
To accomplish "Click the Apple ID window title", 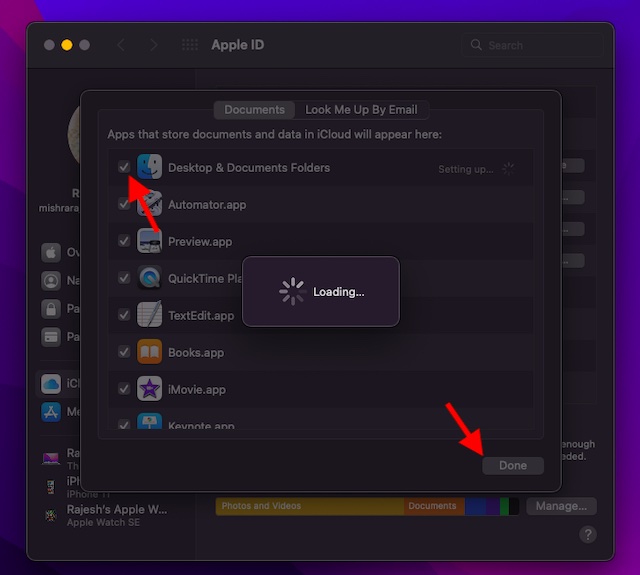I will pos(238,45).
